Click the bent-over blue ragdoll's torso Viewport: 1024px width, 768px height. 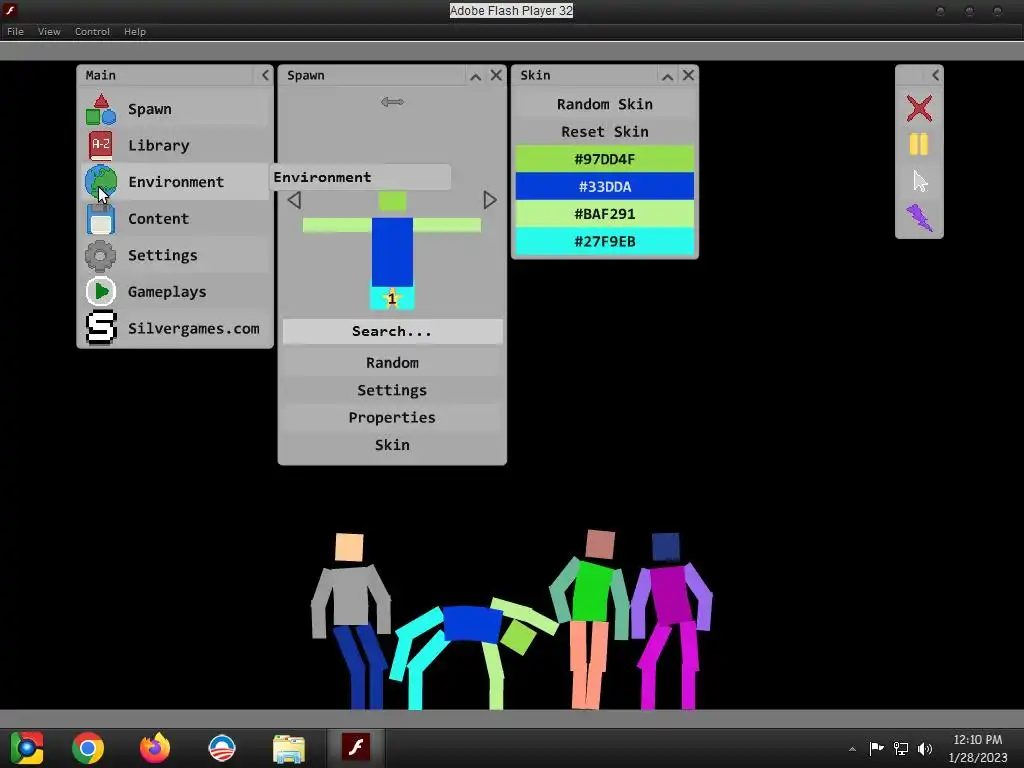(472, 624)
